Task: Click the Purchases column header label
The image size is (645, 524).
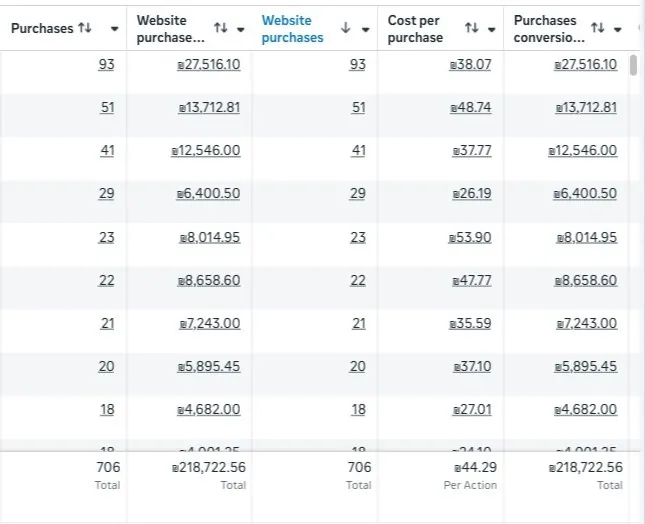Action: (x=42, y=28)
